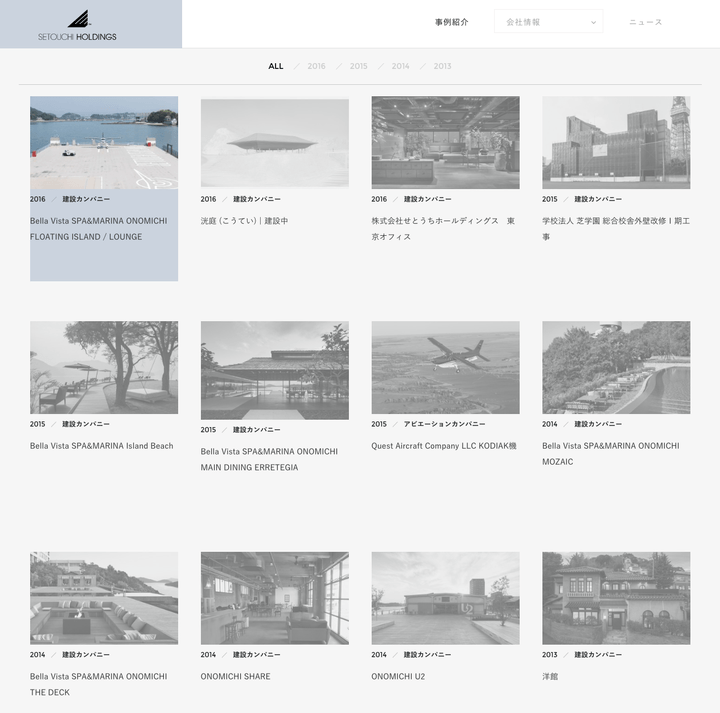
Task: Click the ONOMICHI THE DECK title
Action: 99,684
